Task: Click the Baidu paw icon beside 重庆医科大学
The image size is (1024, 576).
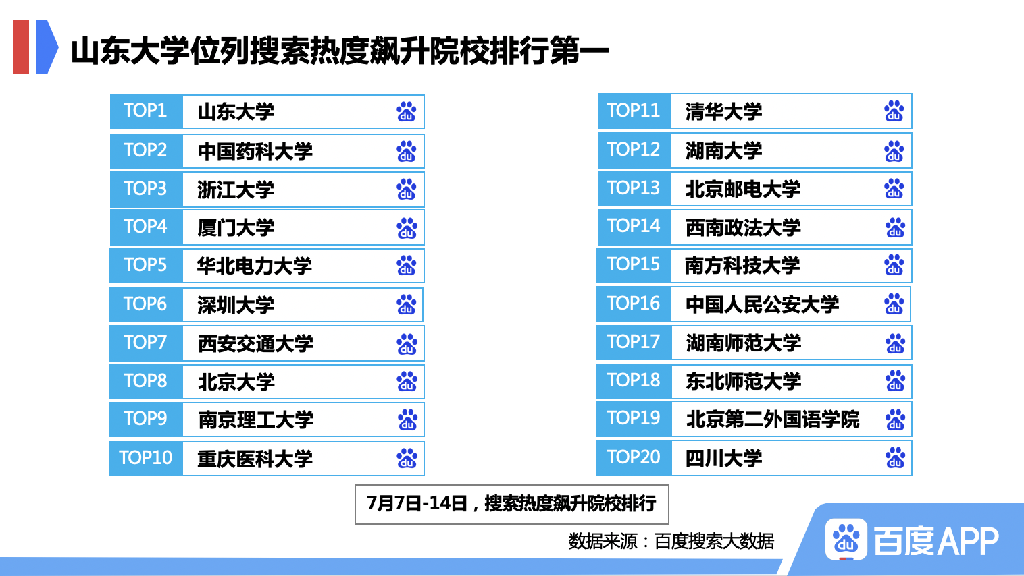Action: point(406,459)
